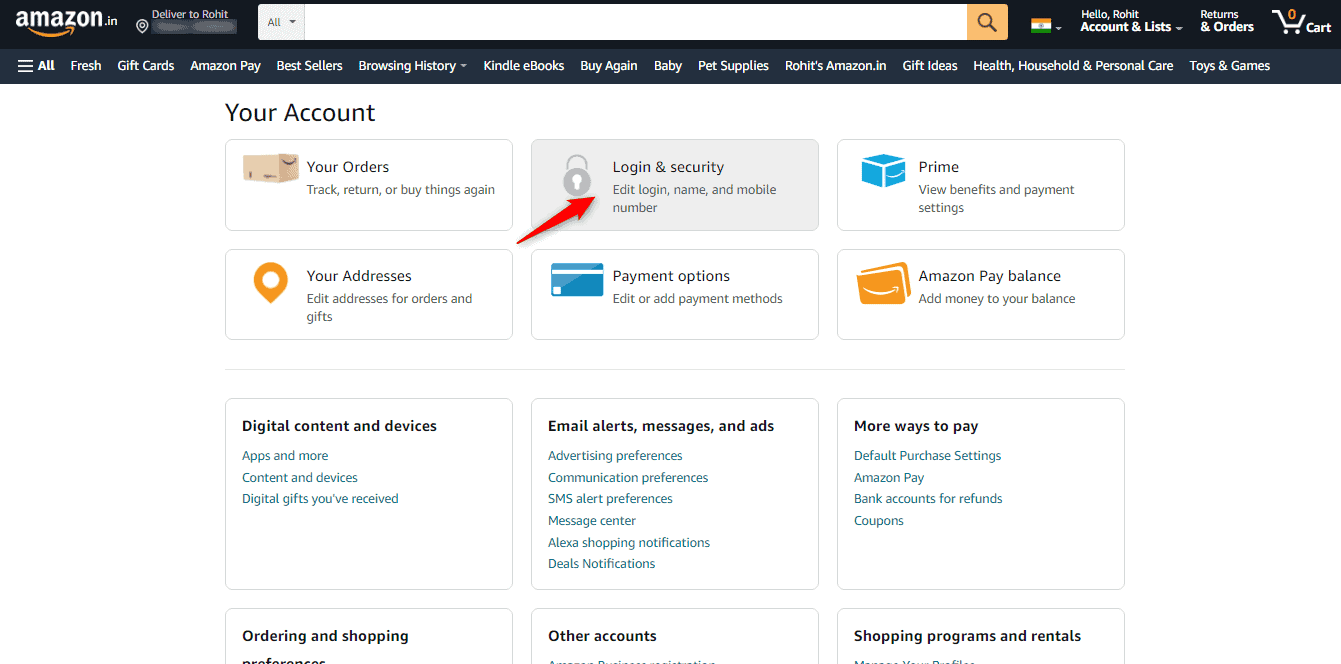Click the Payment options card icon
The height and width of the screenshot is (664, 1341).
(575, 281)
